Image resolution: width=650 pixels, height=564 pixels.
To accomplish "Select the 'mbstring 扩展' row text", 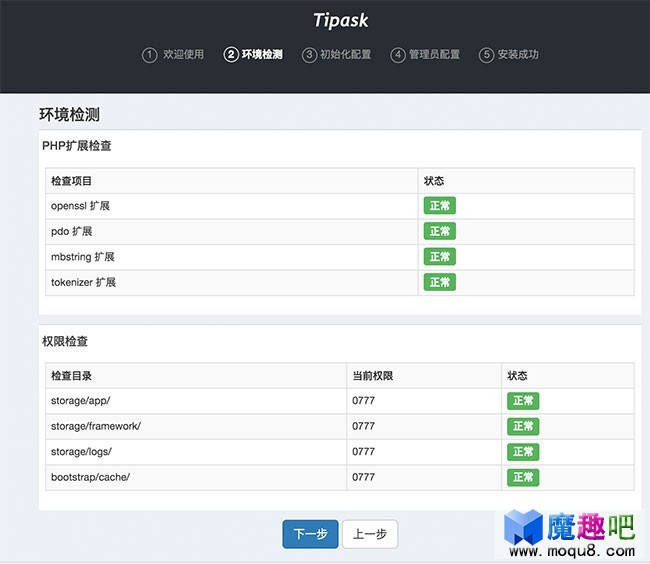I will tap(83, 257).
